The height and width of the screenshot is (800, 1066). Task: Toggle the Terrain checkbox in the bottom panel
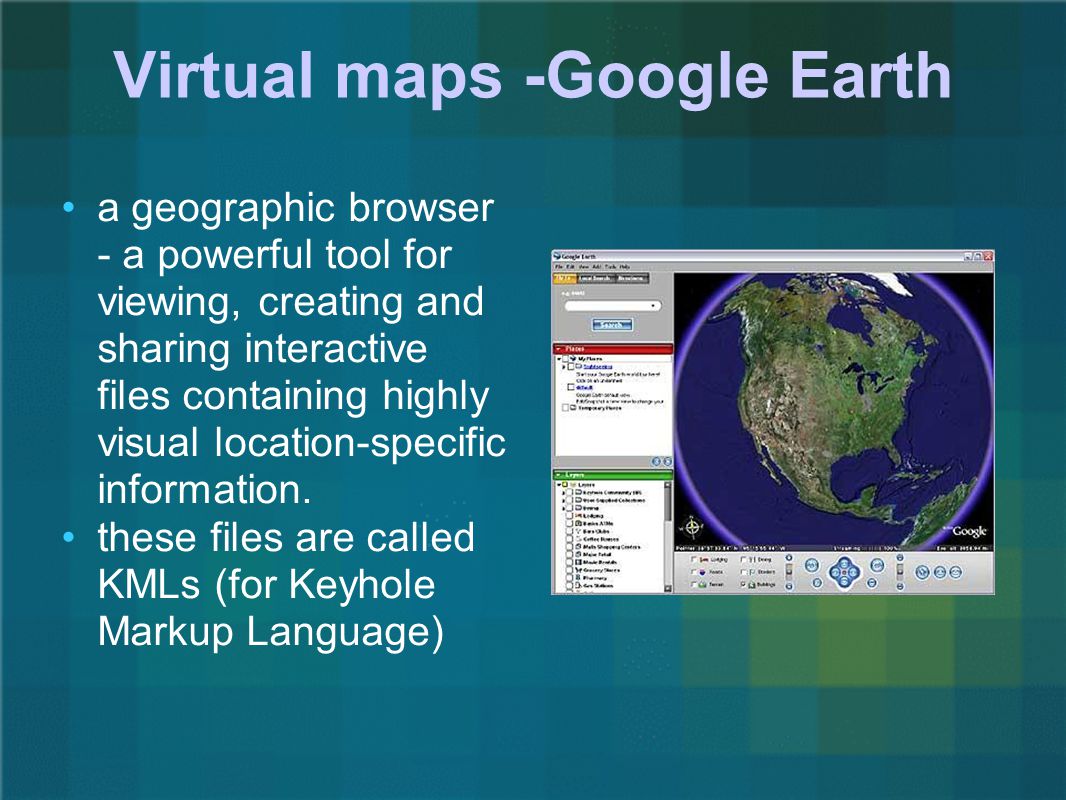coord(693,585)
